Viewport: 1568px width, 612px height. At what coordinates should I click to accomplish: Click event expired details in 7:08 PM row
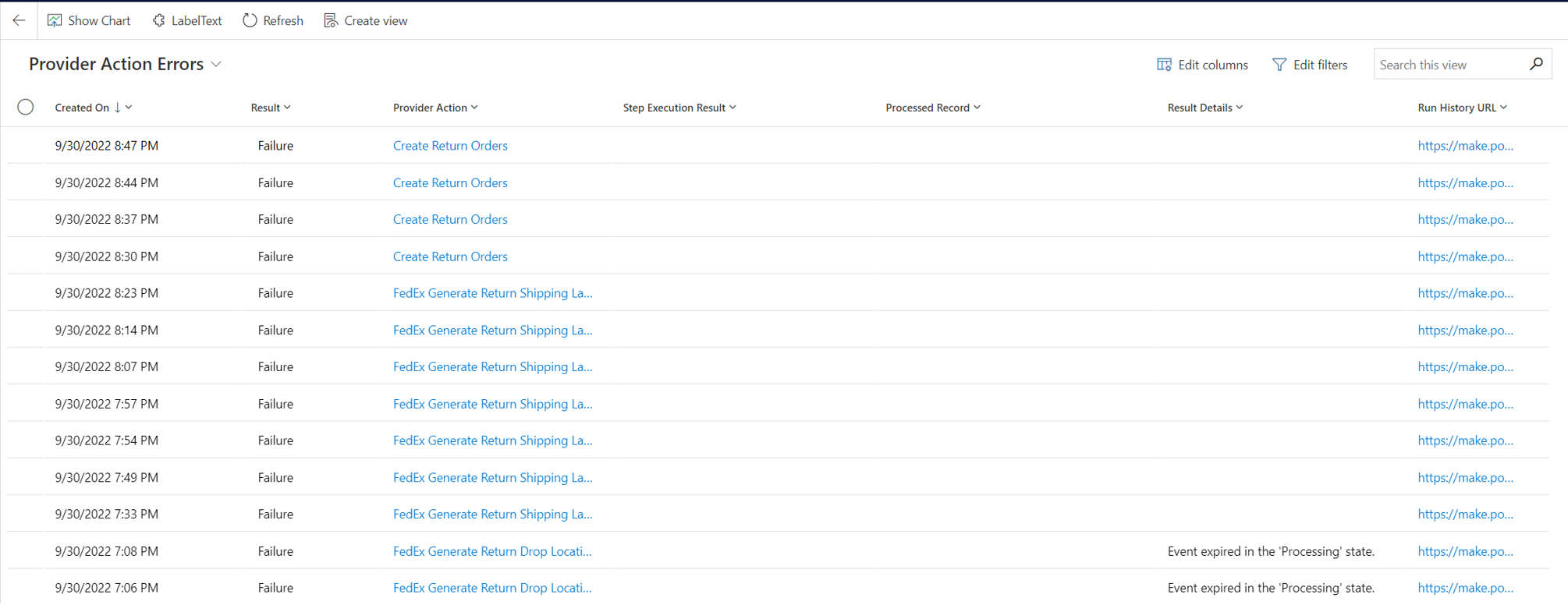1271,551
